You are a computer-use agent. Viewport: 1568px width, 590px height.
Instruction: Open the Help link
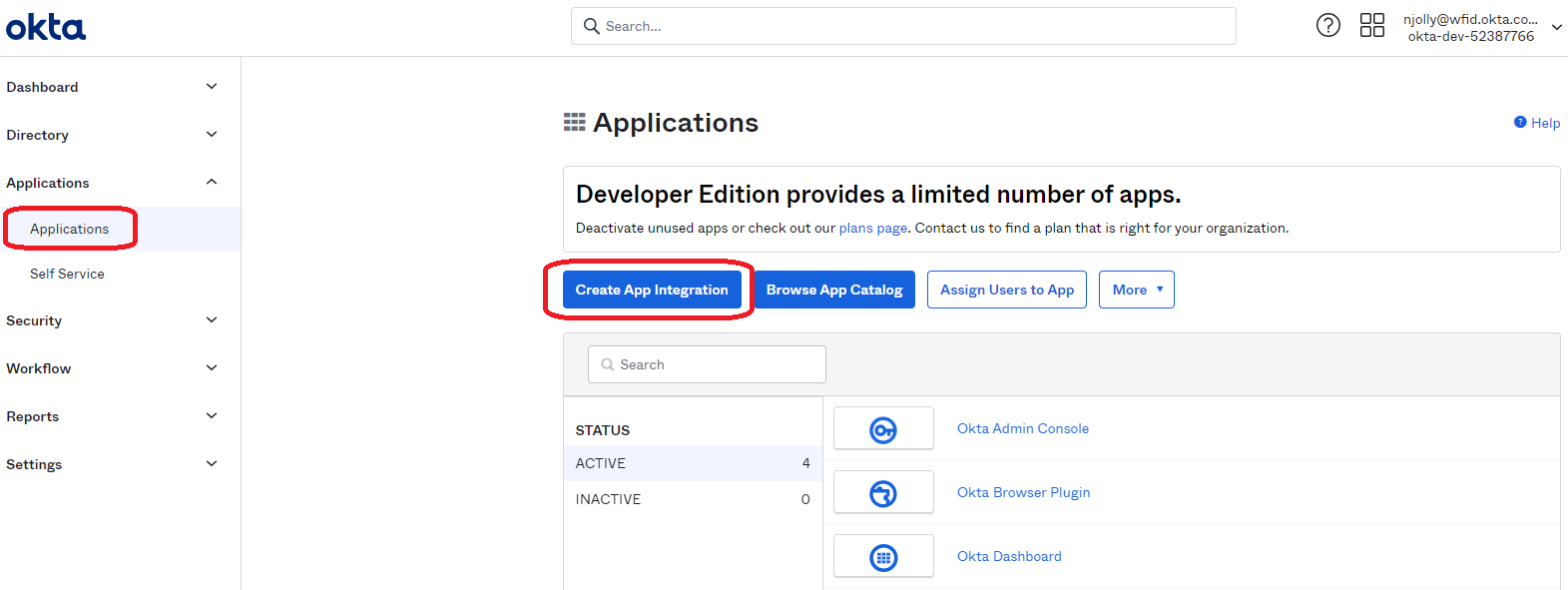[1546, 123]
